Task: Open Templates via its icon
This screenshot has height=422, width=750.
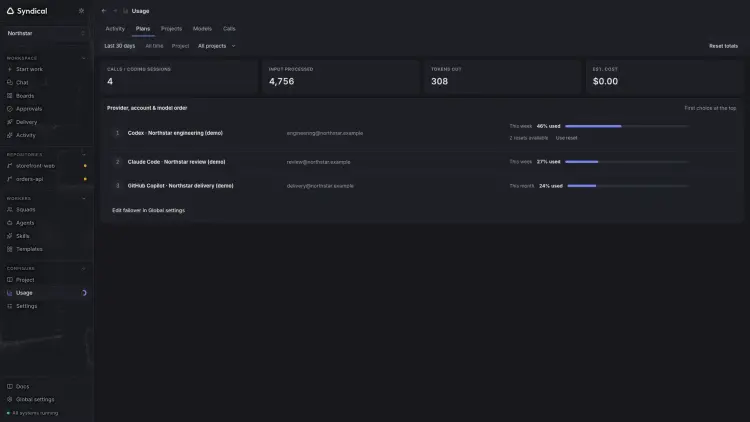Action: tap(10, 249)
